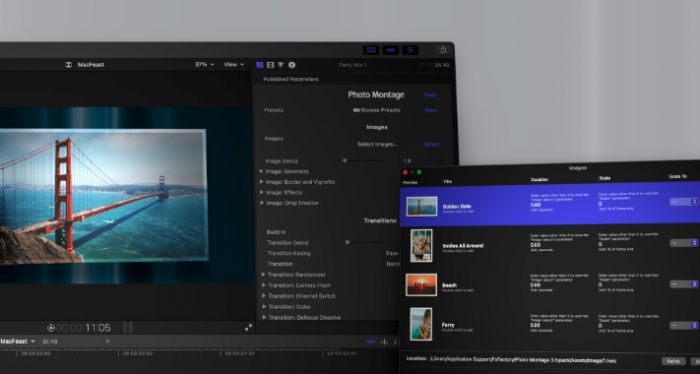Toggle the inspector sliders layout icon
The image size is (700, 374).
point(410,50)
